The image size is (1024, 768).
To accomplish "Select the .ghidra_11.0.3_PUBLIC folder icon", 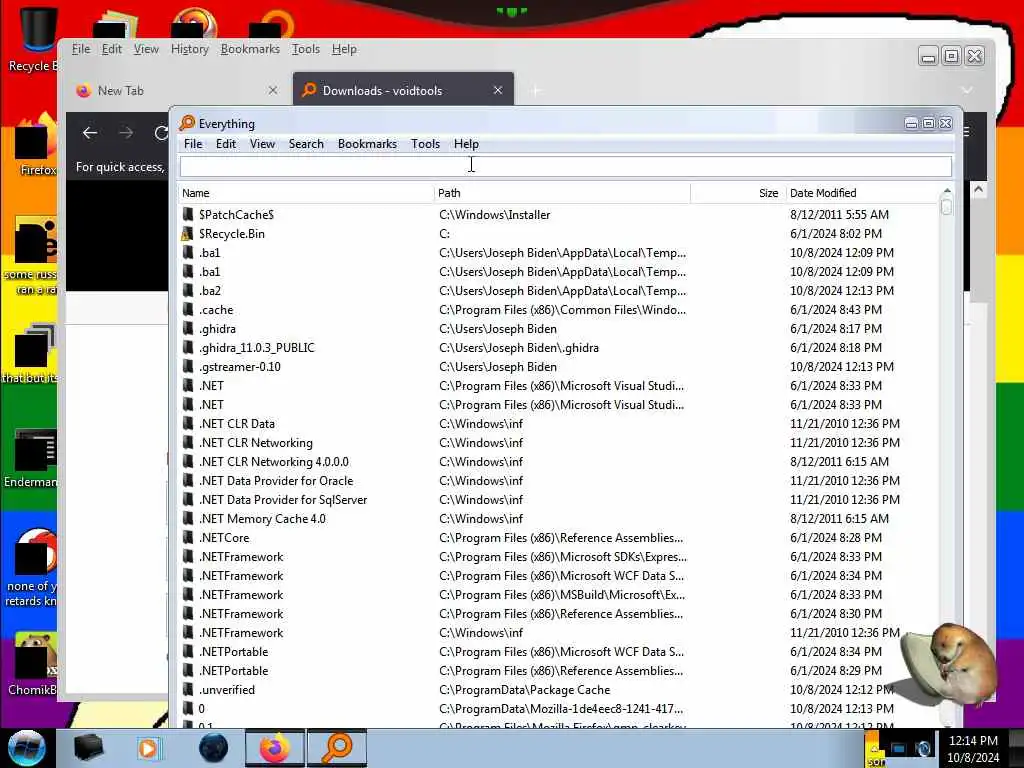I will pos(188,347).
